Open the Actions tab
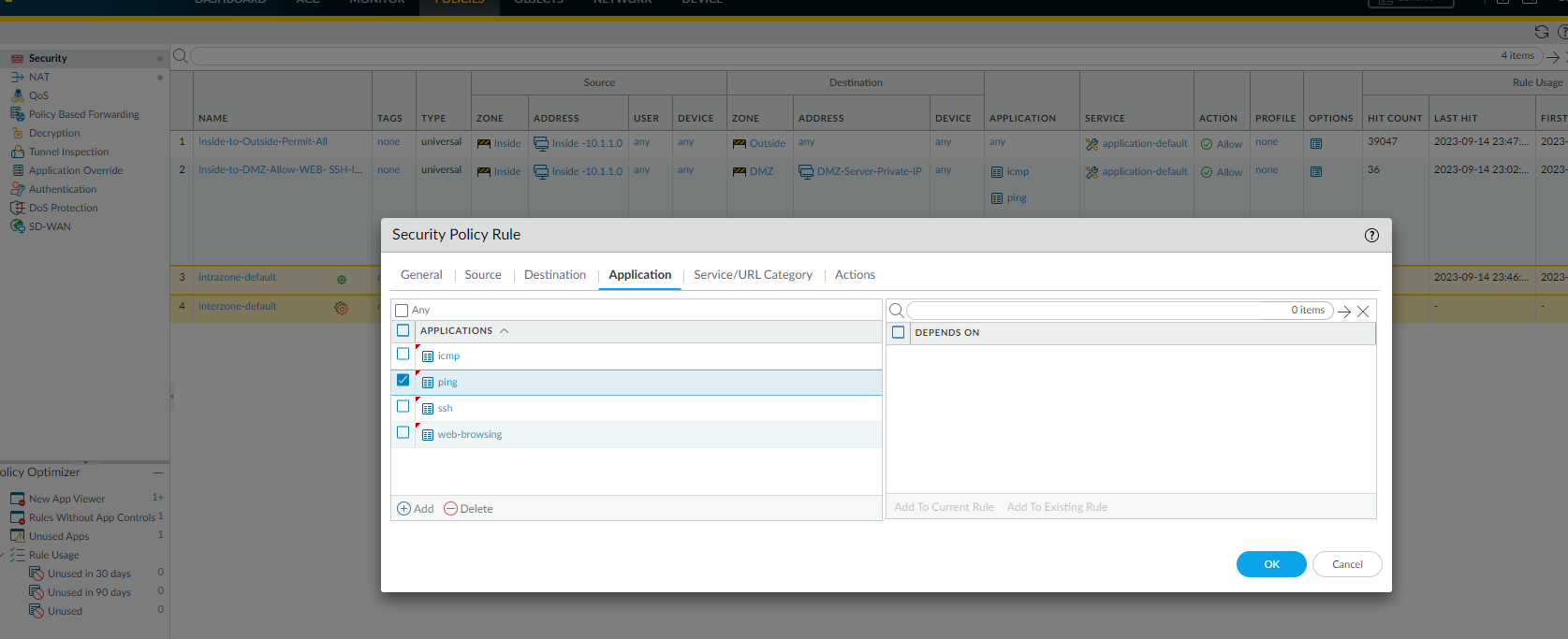 [x=855, y=275]
